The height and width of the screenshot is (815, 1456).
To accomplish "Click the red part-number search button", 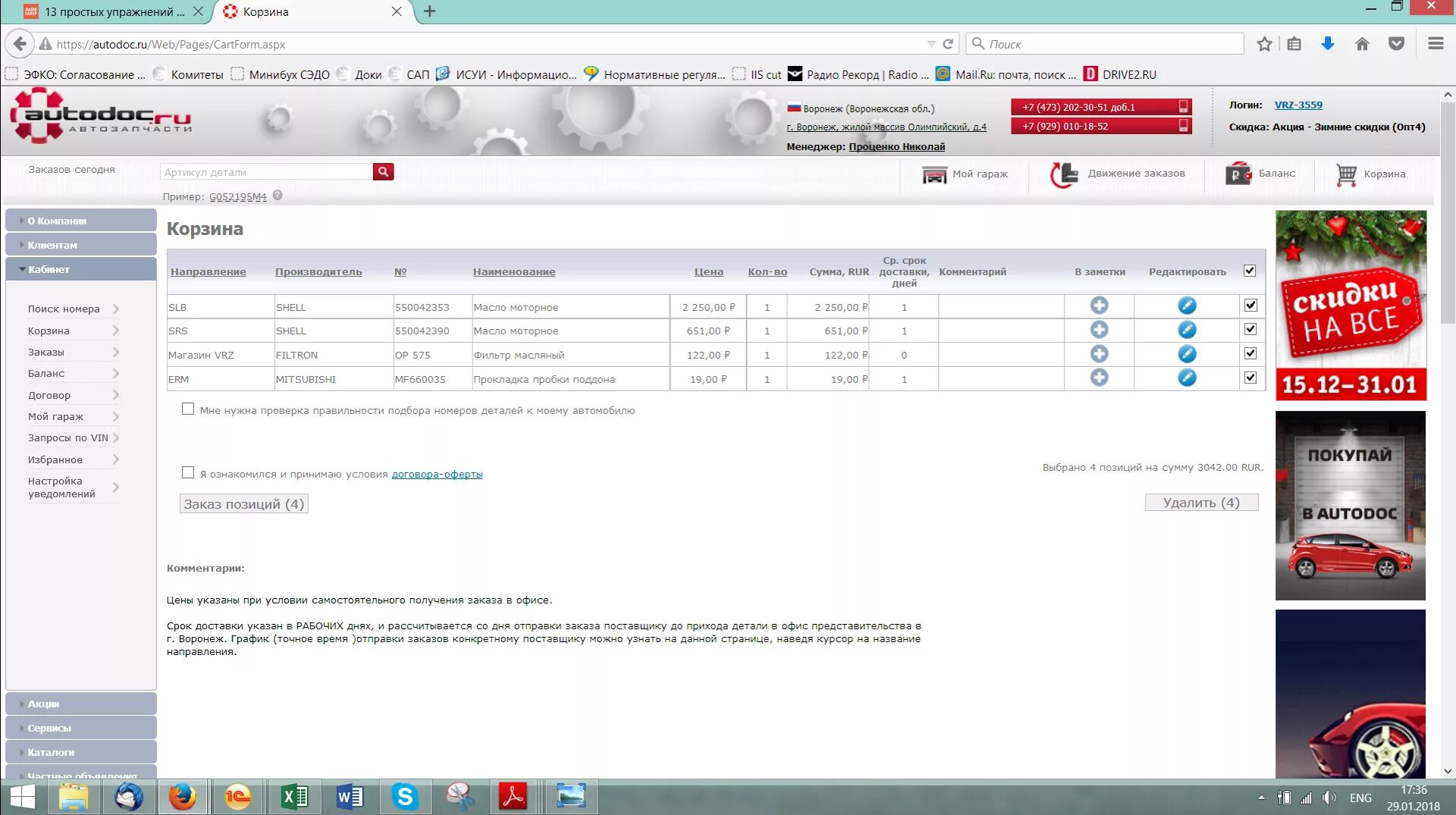I will click(x=383, y=172).
